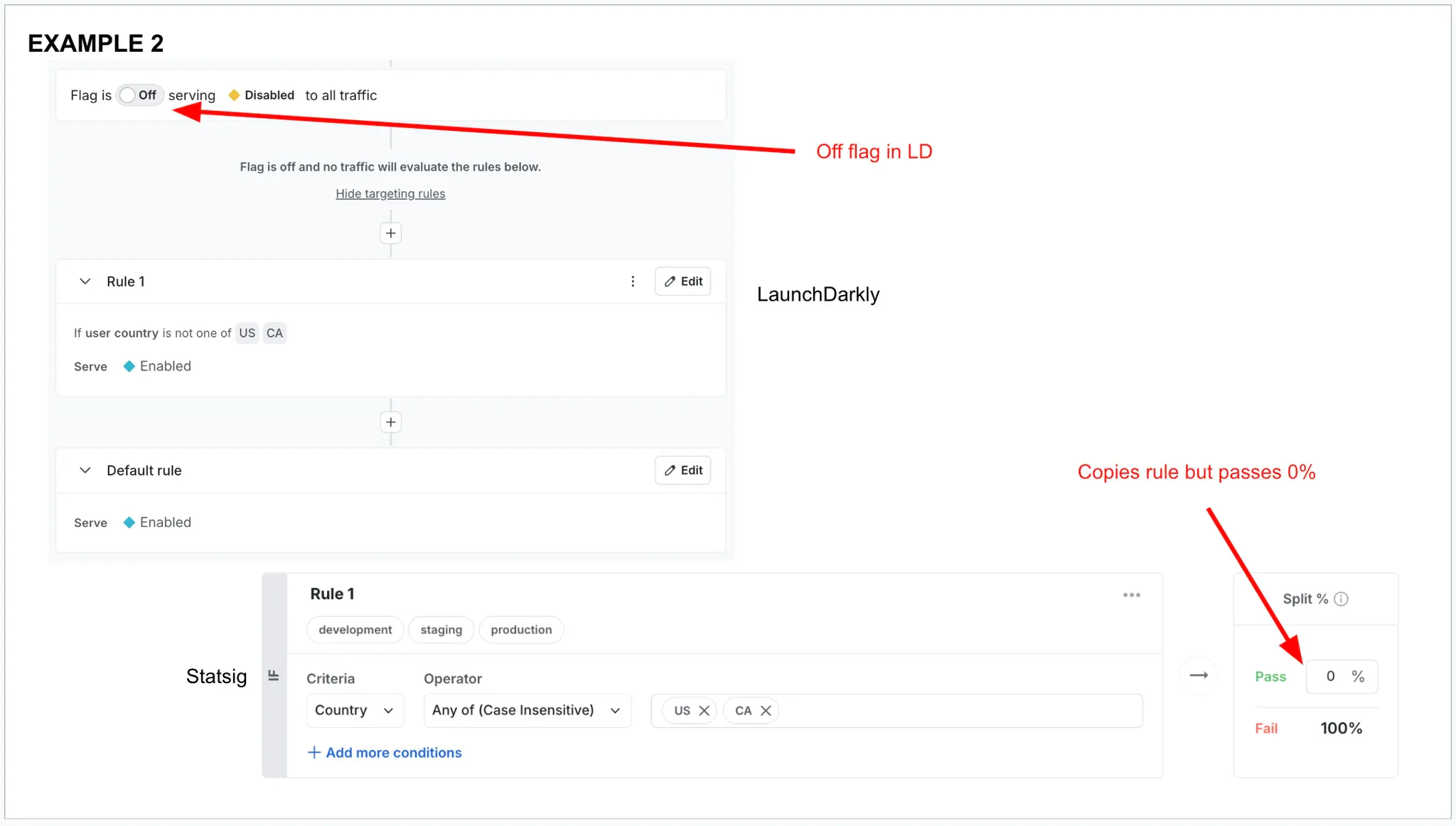Click the Split % info icon
Image resolution: width=1456 pixels, height=826 pixels.
[1342, 599]
